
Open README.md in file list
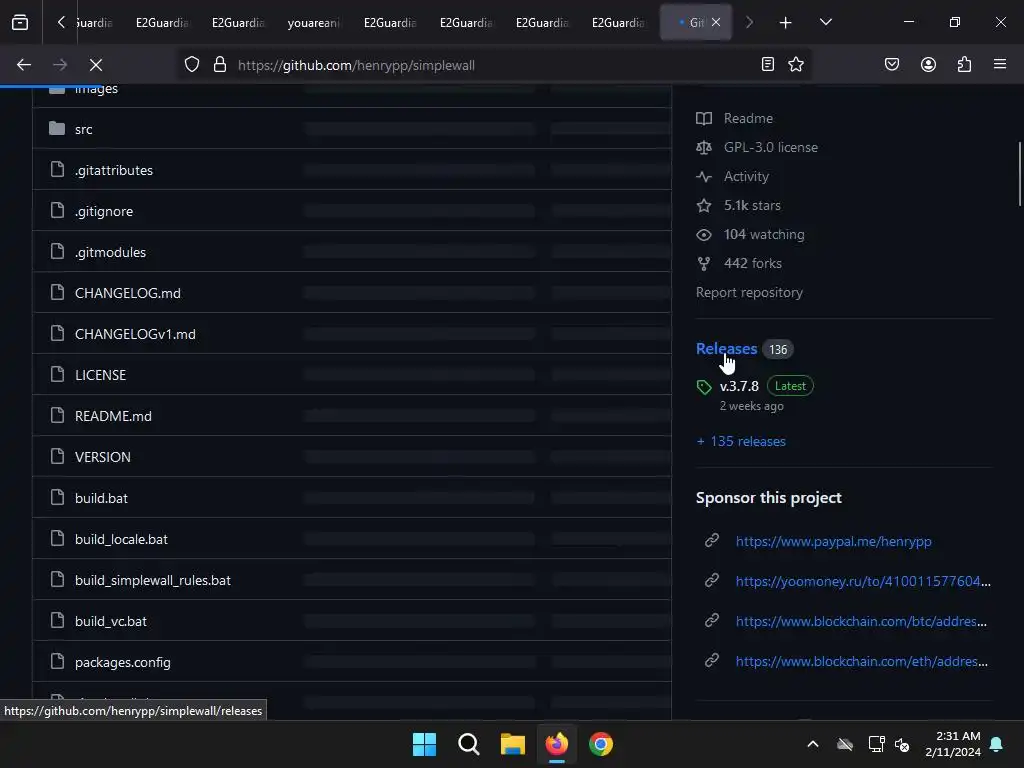[113, 417]
